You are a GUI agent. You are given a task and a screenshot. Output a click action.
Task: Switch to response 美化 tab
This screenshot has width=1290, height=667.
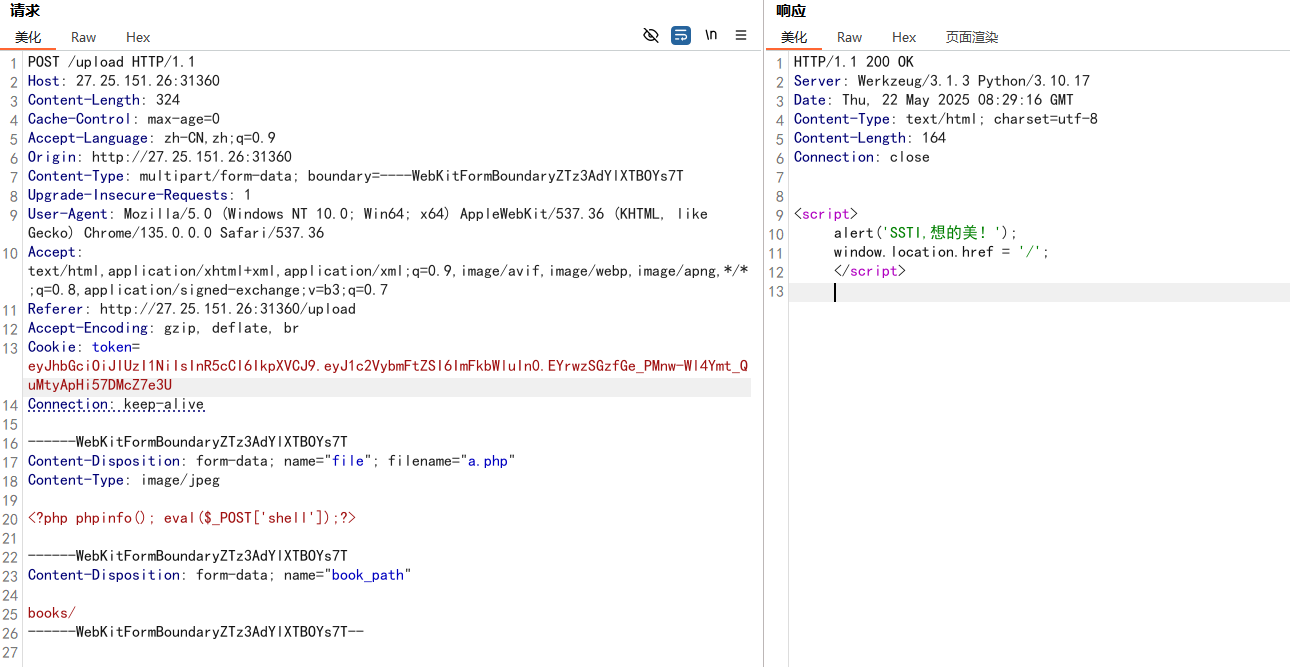click(794, 37)
